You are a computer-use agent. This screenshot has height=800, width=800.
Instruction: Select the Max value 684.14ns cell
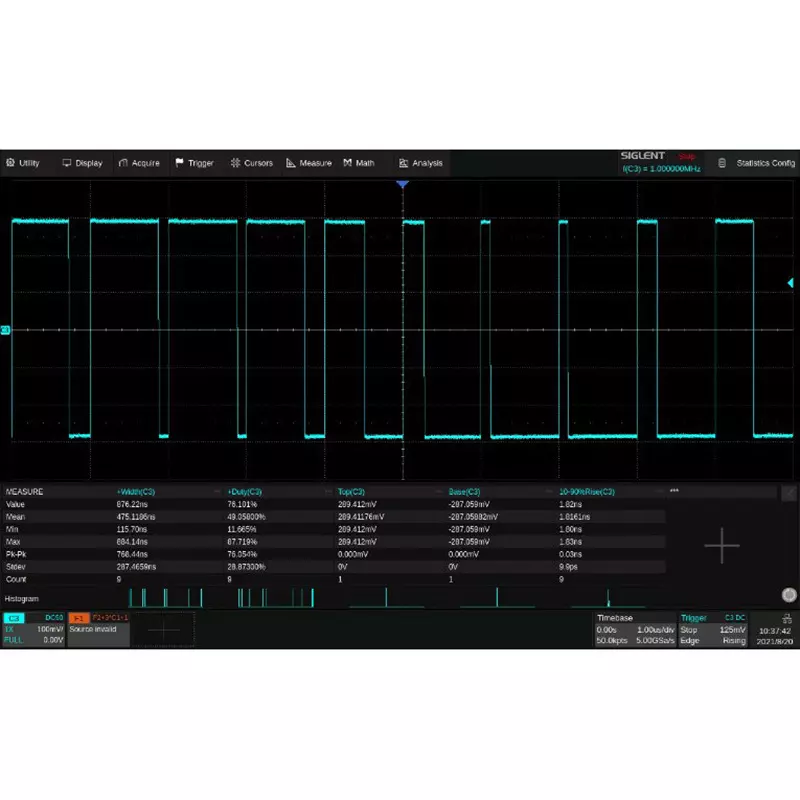pos(132,542)
